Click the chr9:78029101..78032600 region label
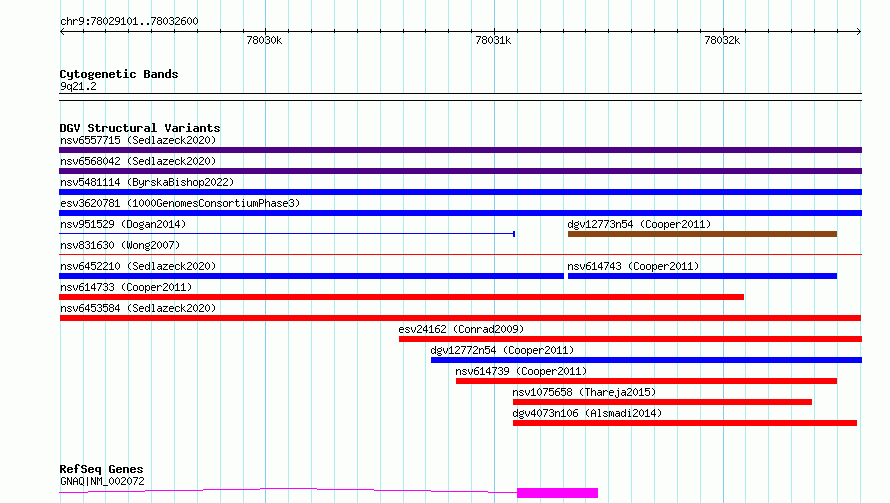The height and width of the screenshot is (503, 890). [x=129, y=22]
